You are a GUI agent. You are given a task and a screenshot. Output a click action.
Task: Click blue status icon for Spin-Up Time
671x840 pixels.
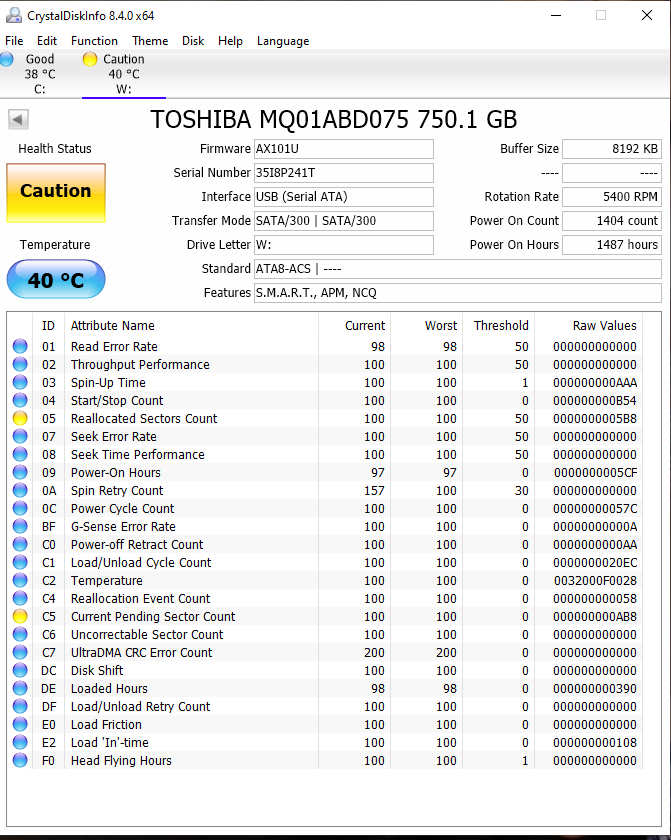coord(20,382)
